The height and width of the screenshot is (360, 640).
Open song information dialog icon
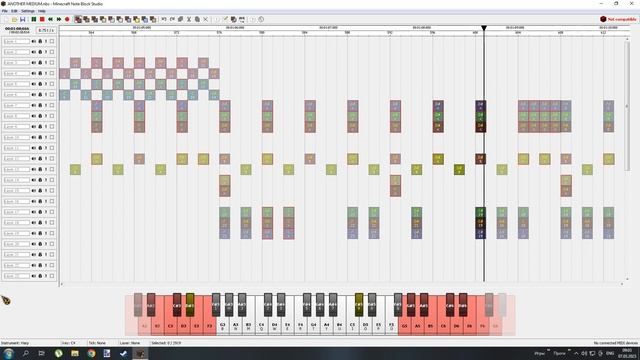(x=217, y=19)
